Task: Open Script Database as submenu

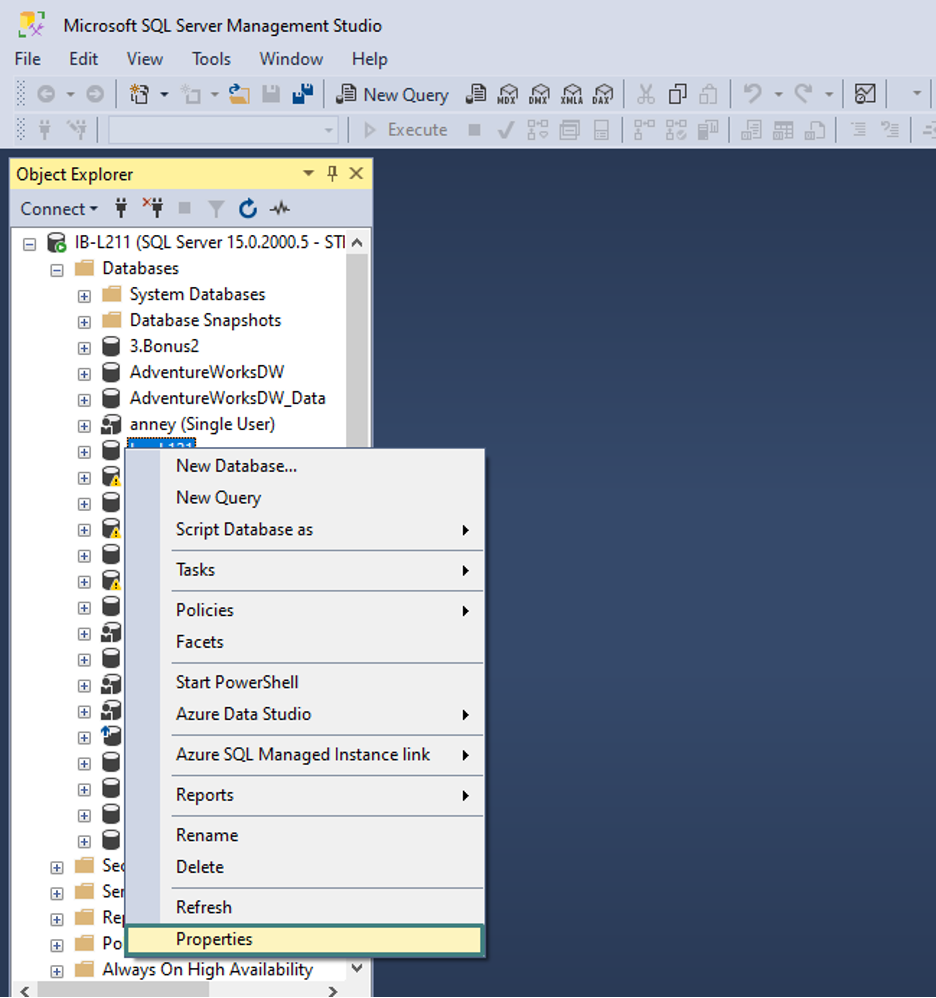Action: 304,530
